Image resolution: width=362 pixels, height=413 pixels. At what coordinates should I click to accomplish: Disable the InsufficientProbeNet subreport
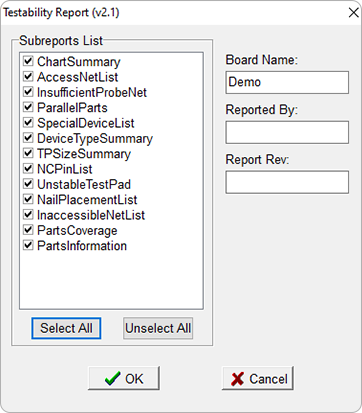[x=28, y=92]
